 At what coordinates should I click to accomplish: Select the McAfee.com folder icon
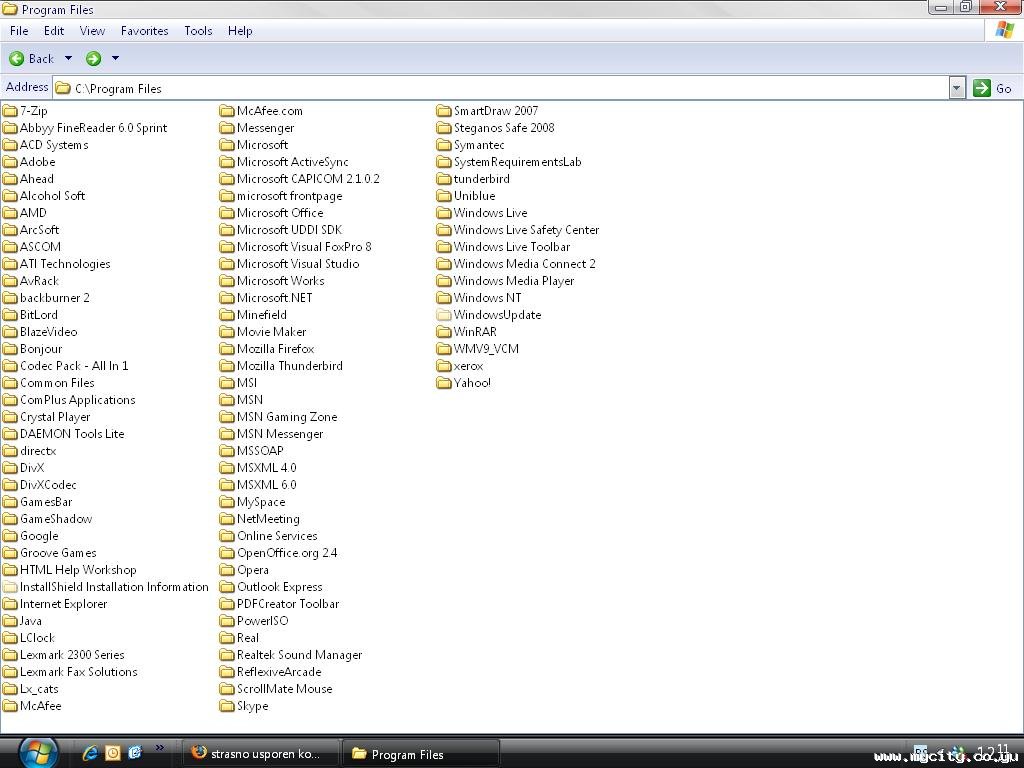tap(227, 111)
